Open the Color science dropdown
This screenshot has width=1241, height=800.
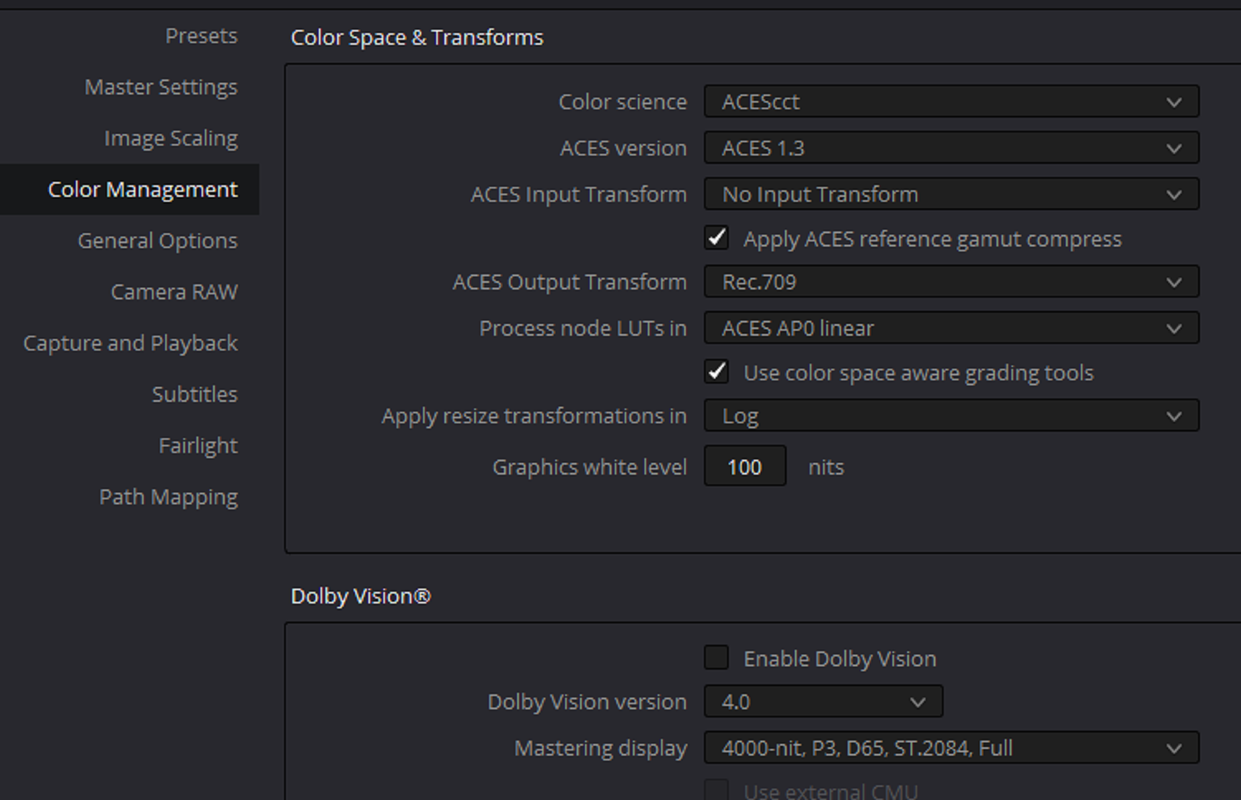click(x=951, y=102)
